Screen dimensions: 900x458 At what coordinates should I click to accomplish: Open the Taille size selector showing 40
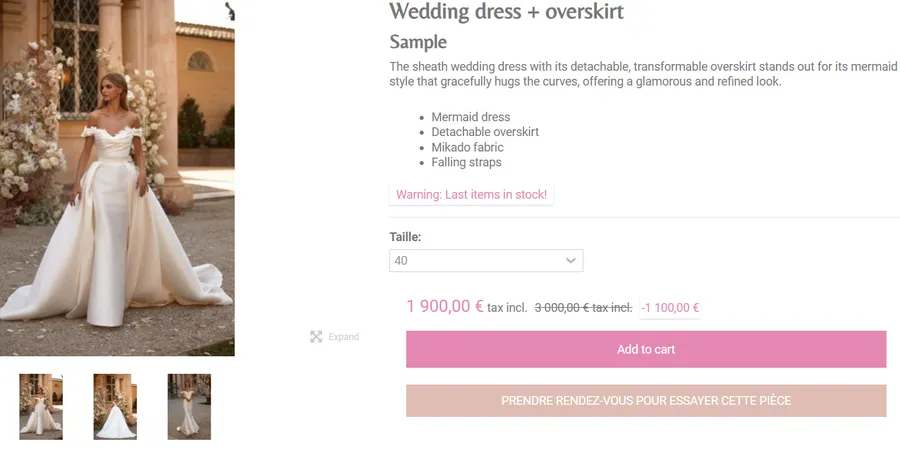pos(485,261)
